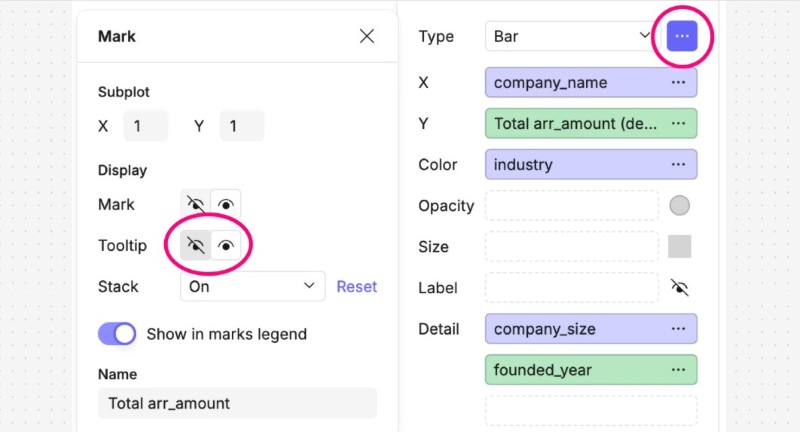Open founded_year detail field options

click(678, 370)
